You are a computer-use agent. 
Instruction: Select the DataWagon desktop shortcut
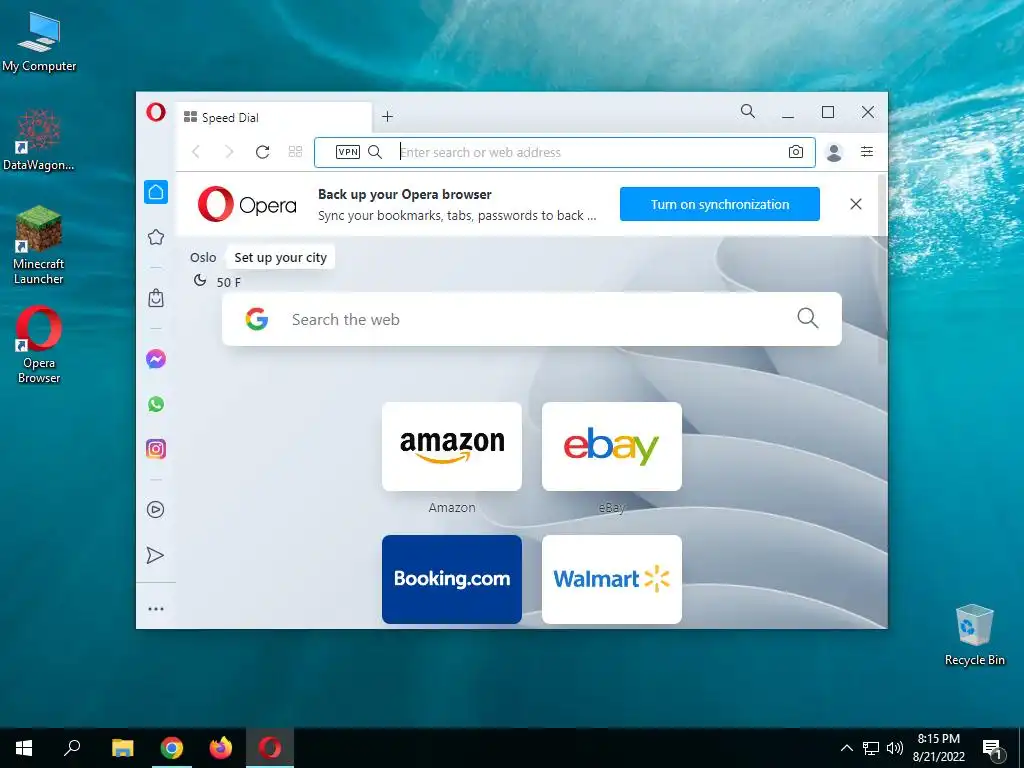[39, 140]
